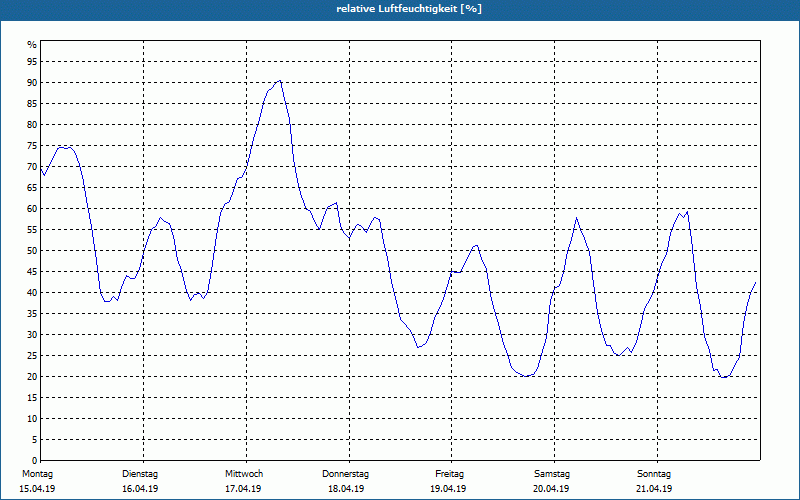
Task: Select the 'Freitag' day label
Action: tap(449, 474)
